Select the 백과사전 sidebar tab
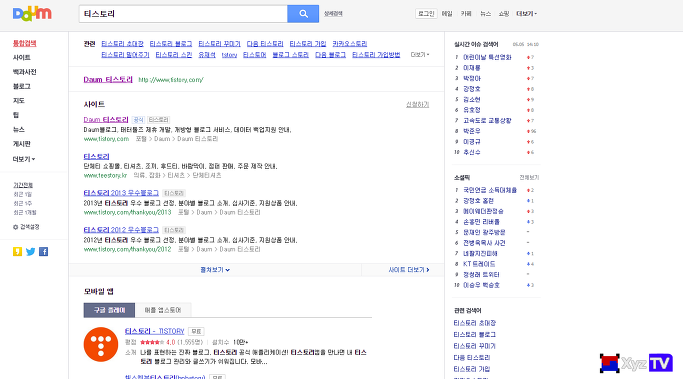The image size is (683, 379). tap(24, 72)
